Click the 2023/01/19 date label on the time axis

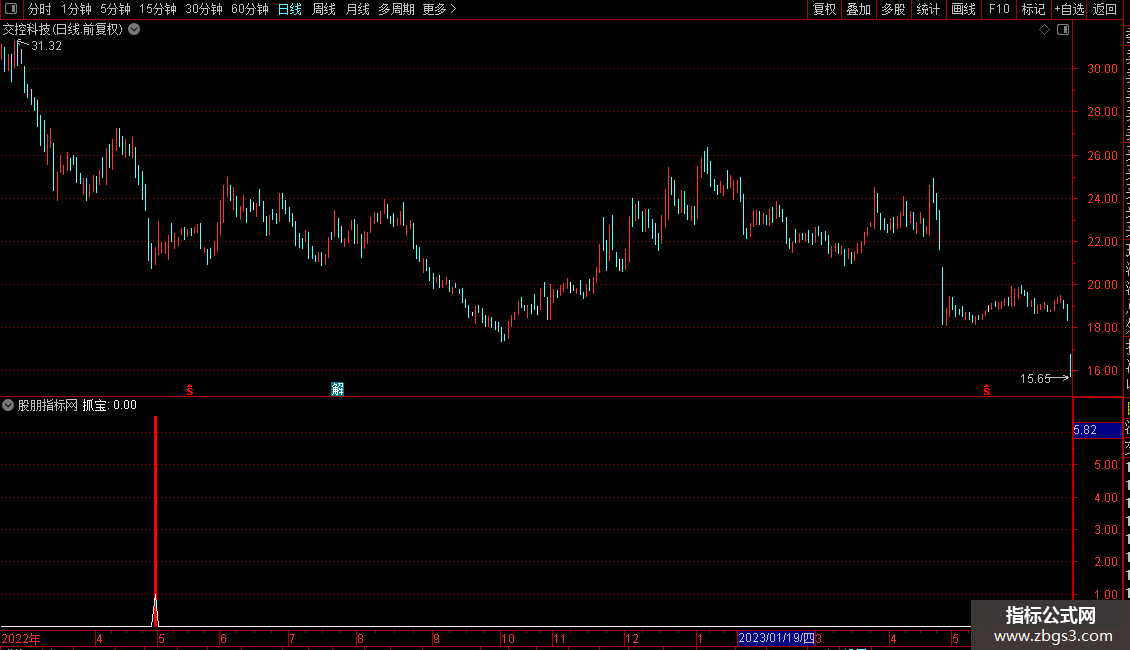[776, 638]
